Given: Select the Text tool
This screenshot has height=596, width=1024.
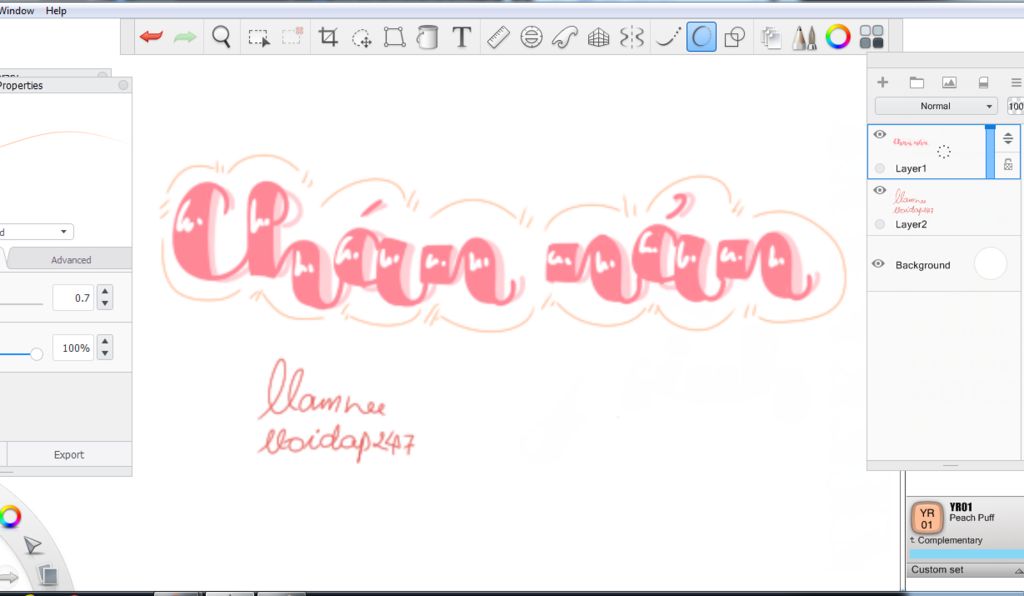Looking at the screenshot, I should (462, 37).
